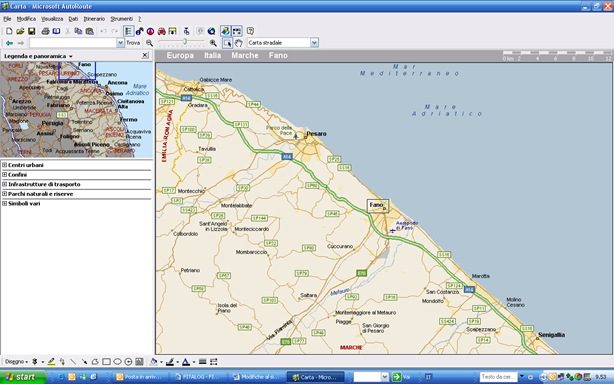Select the straight line drawing tool

(x=73, y=362)
